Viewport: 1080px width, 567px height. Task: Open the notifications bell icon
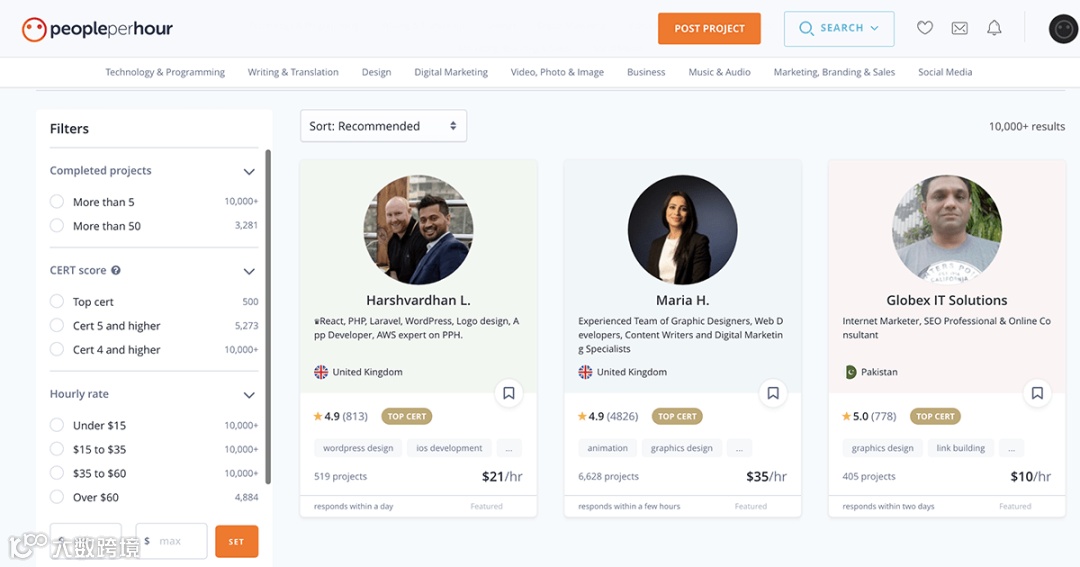[994, 28]
